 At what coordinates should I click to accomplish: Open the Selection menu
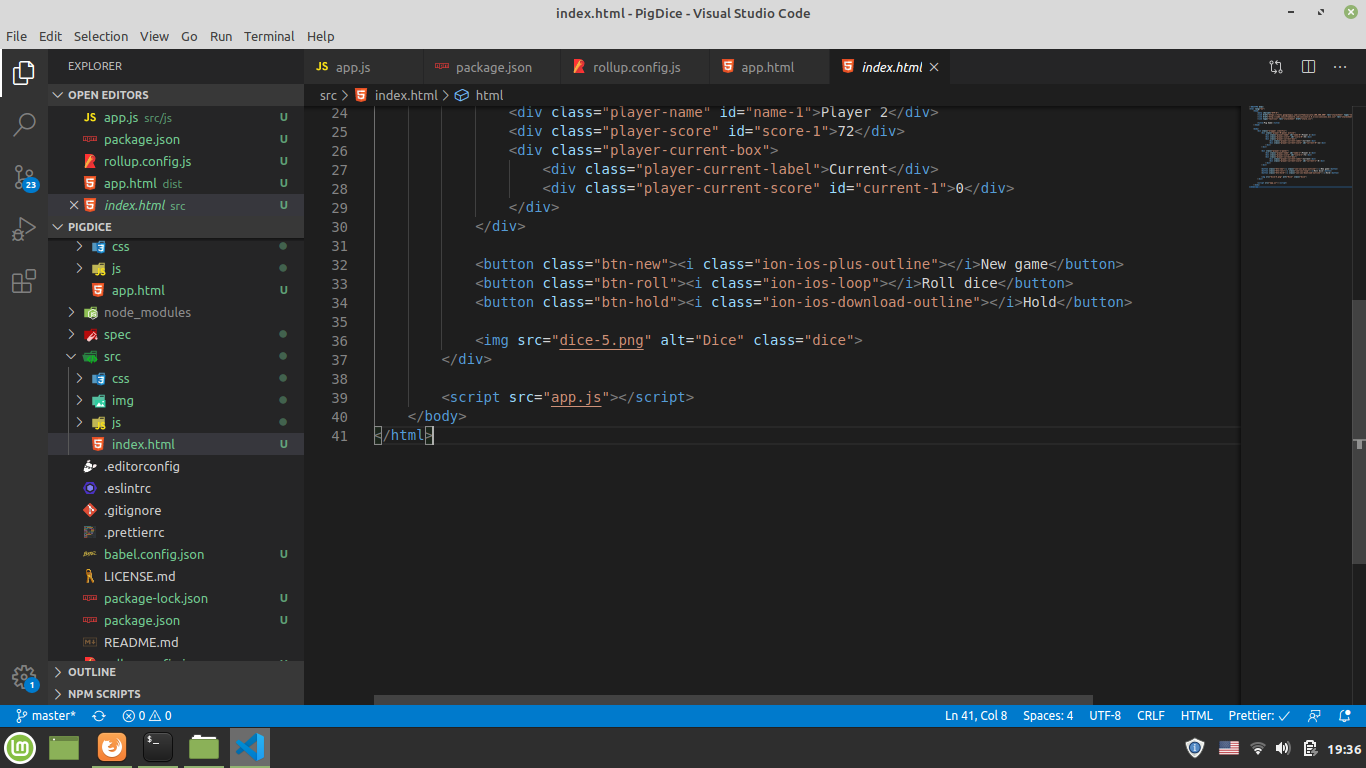click(x=101, y=36)
